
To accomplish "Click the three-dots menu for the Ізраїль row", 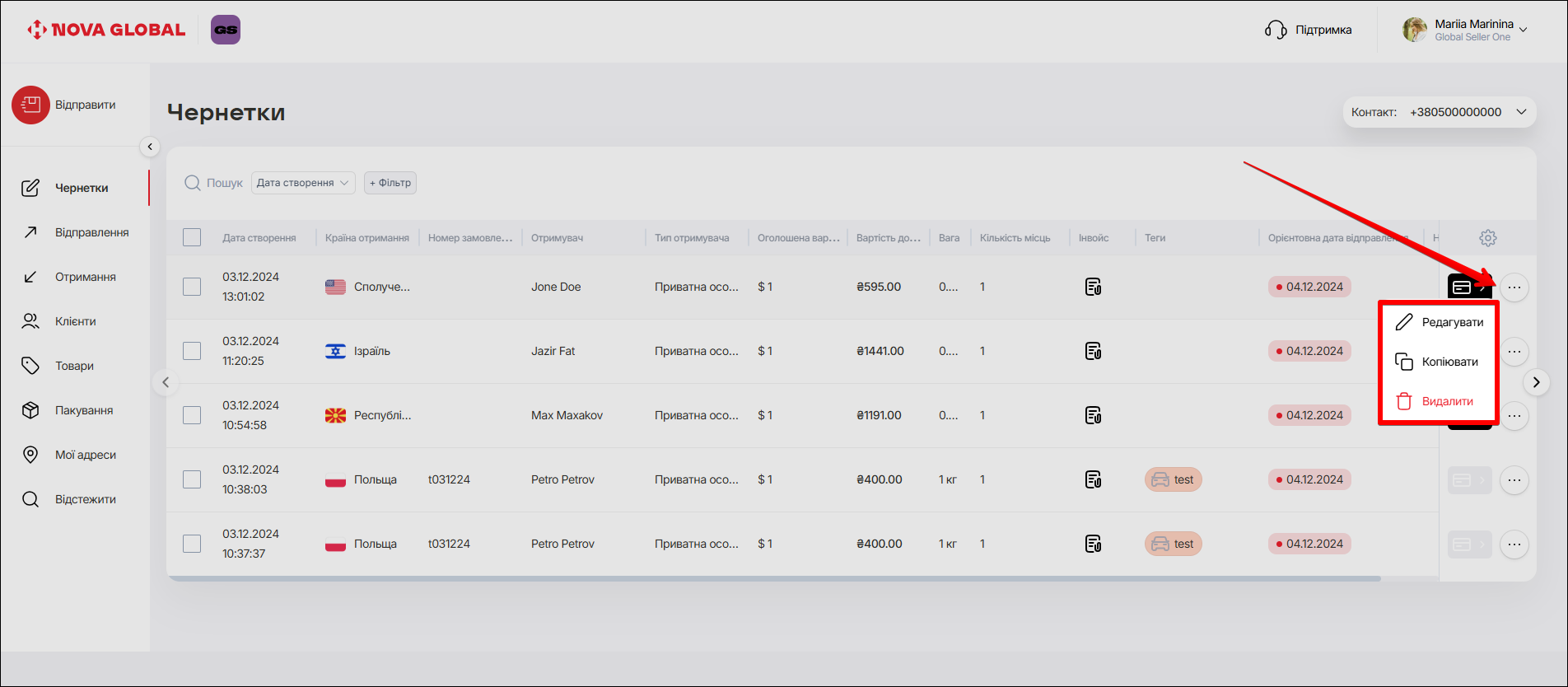I will [x=1514, y=352].
